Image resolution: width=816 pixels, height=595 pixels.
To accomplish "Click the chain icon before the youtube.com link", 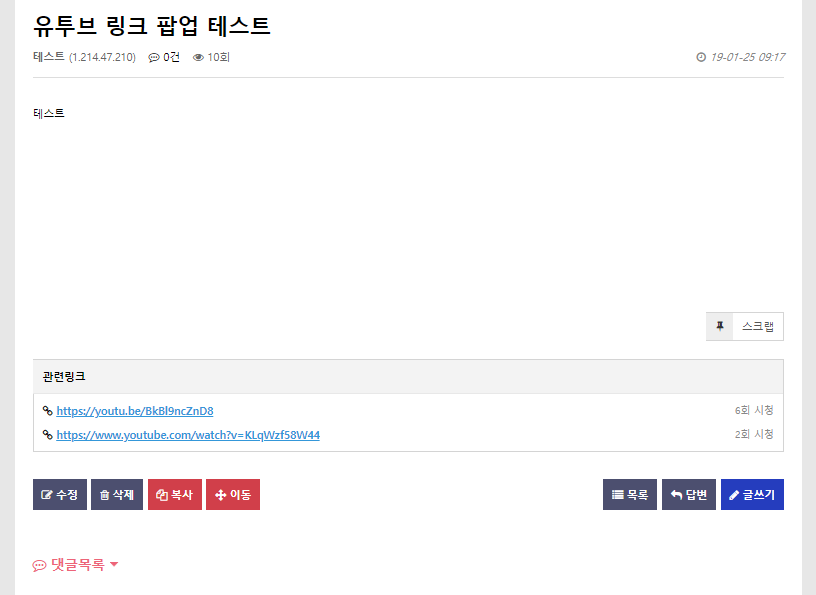I will tap(47, 435).
